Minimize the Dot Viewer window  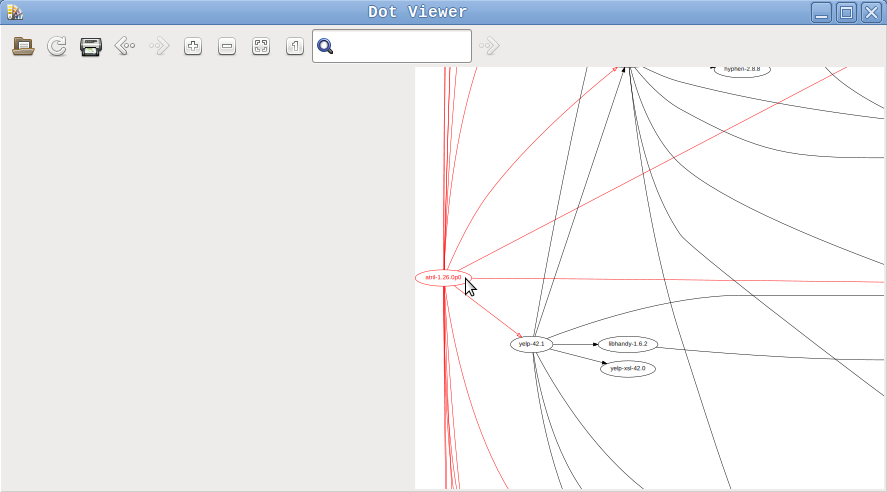point(821,12)
